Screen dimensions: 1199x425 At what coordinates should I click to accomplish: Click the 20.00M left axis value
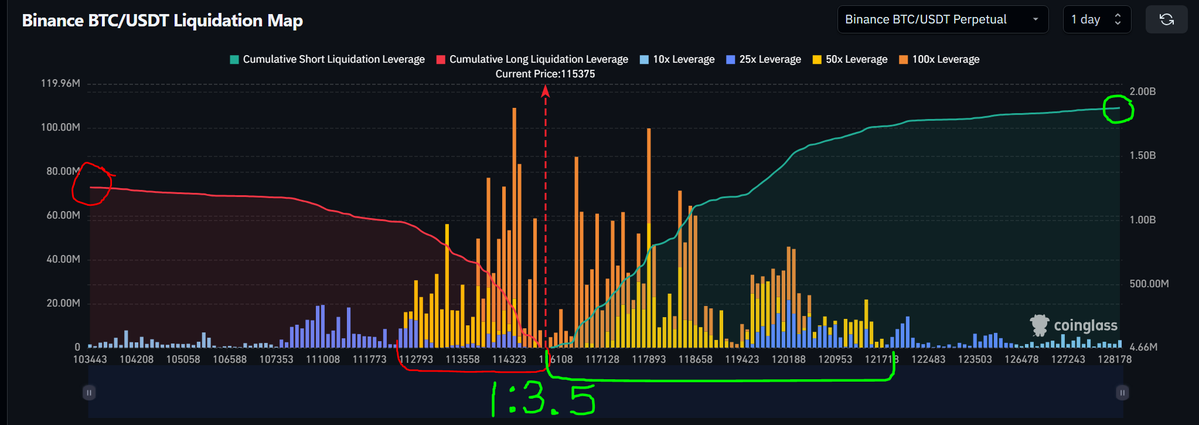pos(62,303)
